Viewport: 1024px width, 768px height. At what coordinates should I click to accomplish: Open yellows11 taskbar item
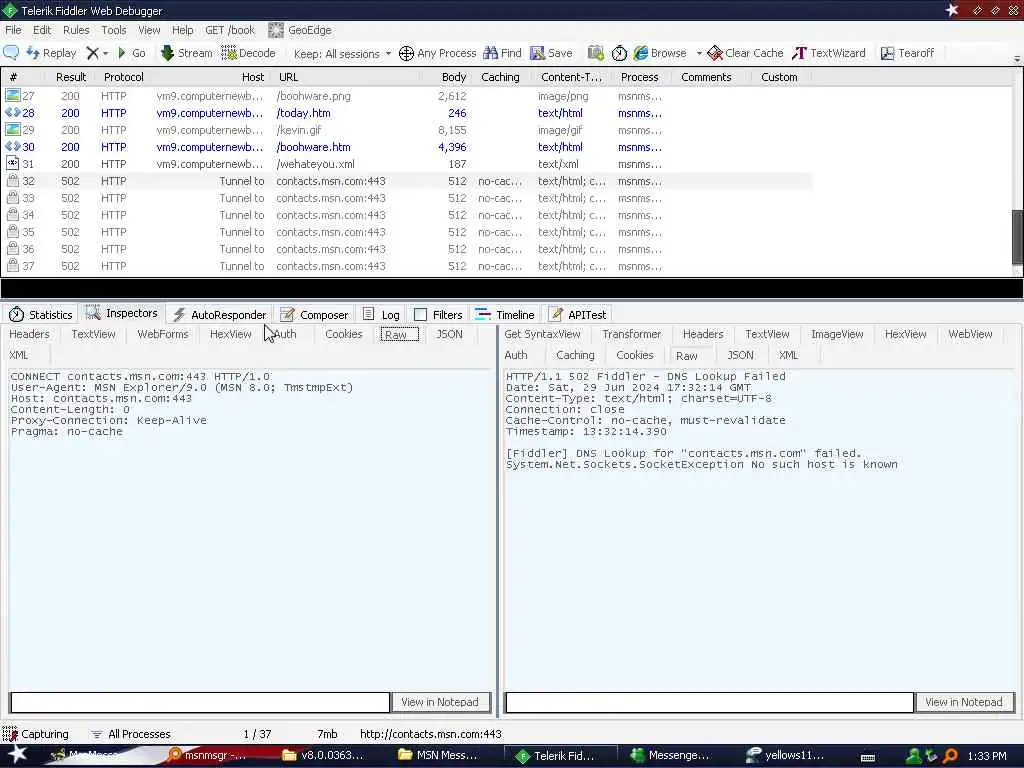(786, 756)
